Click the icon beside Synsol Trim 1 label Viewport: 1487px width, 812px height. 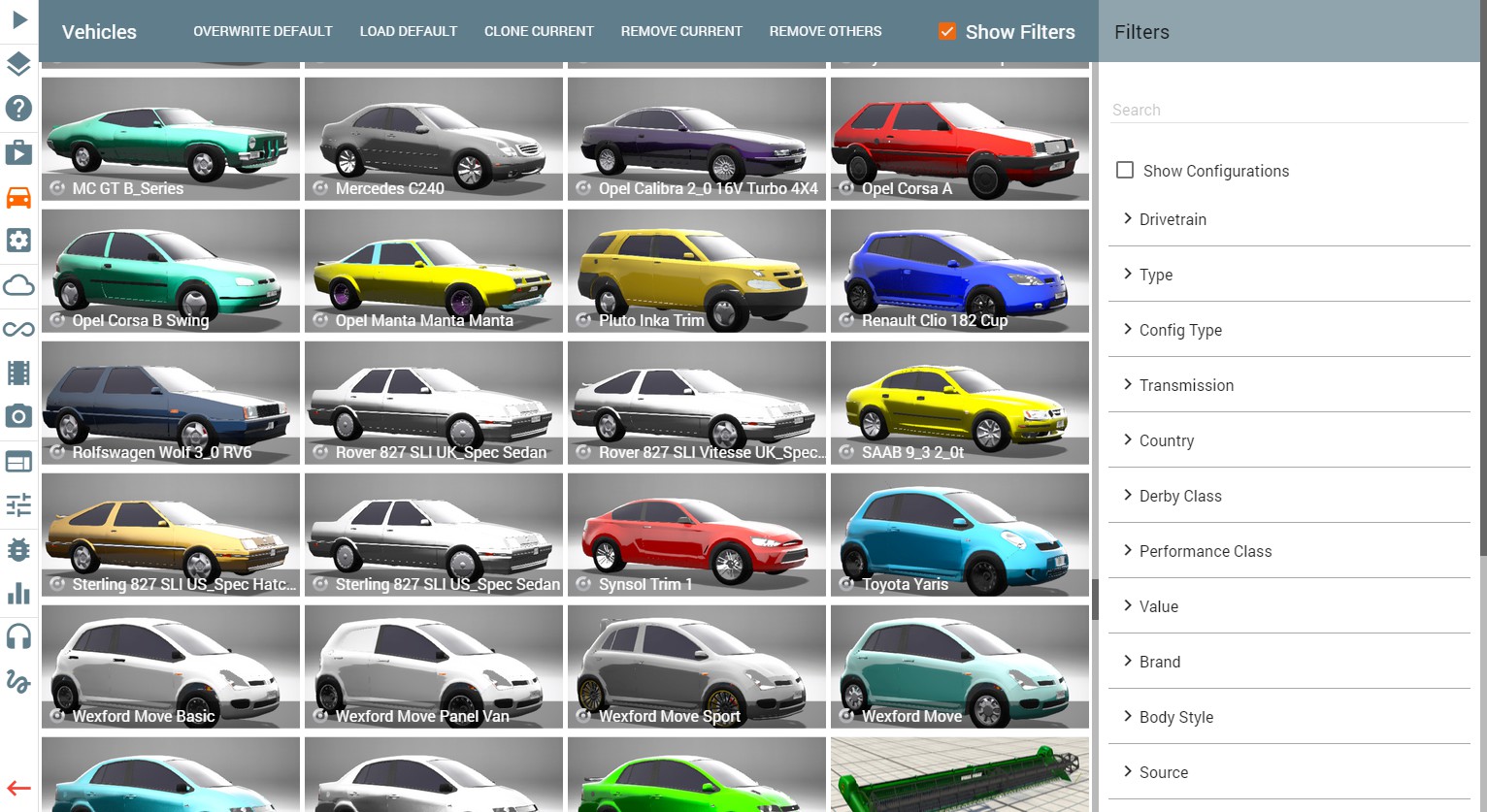(x=584, y=584)
